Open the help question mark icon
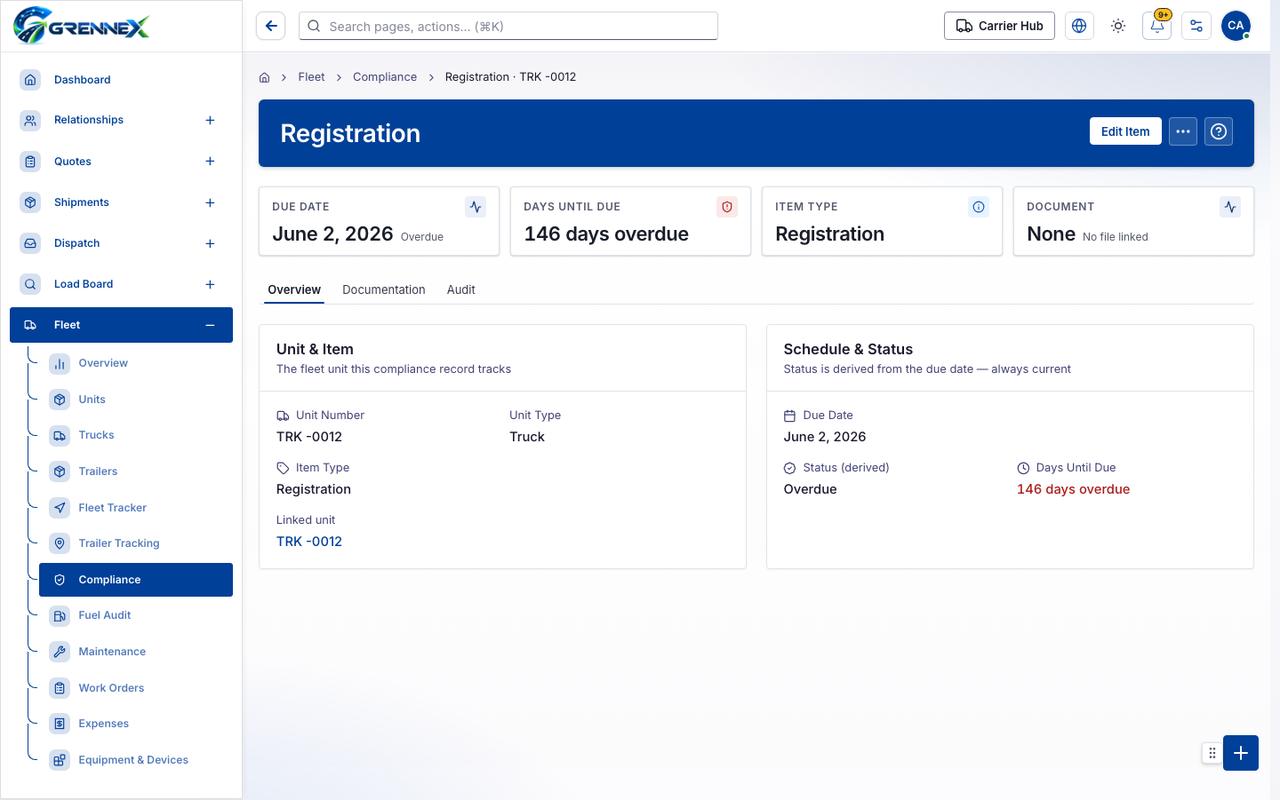 (1218, 131)
